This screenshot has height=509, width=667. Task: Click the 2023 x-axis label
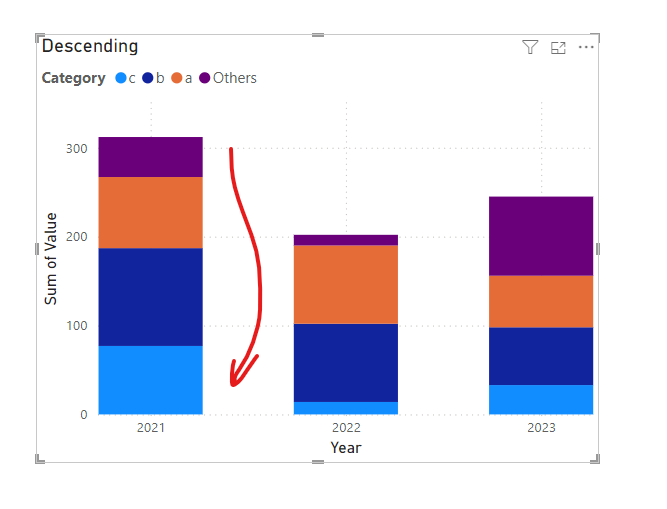coord(542,427)
